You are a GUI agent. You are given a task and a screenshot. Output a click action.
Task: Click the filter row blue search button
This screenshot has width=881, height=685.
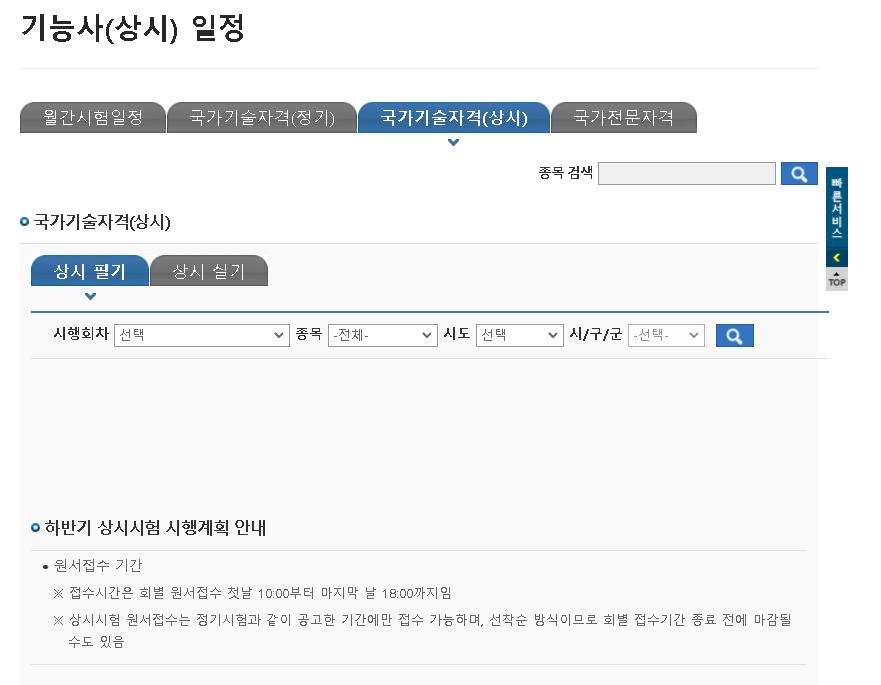click(734, 335)
